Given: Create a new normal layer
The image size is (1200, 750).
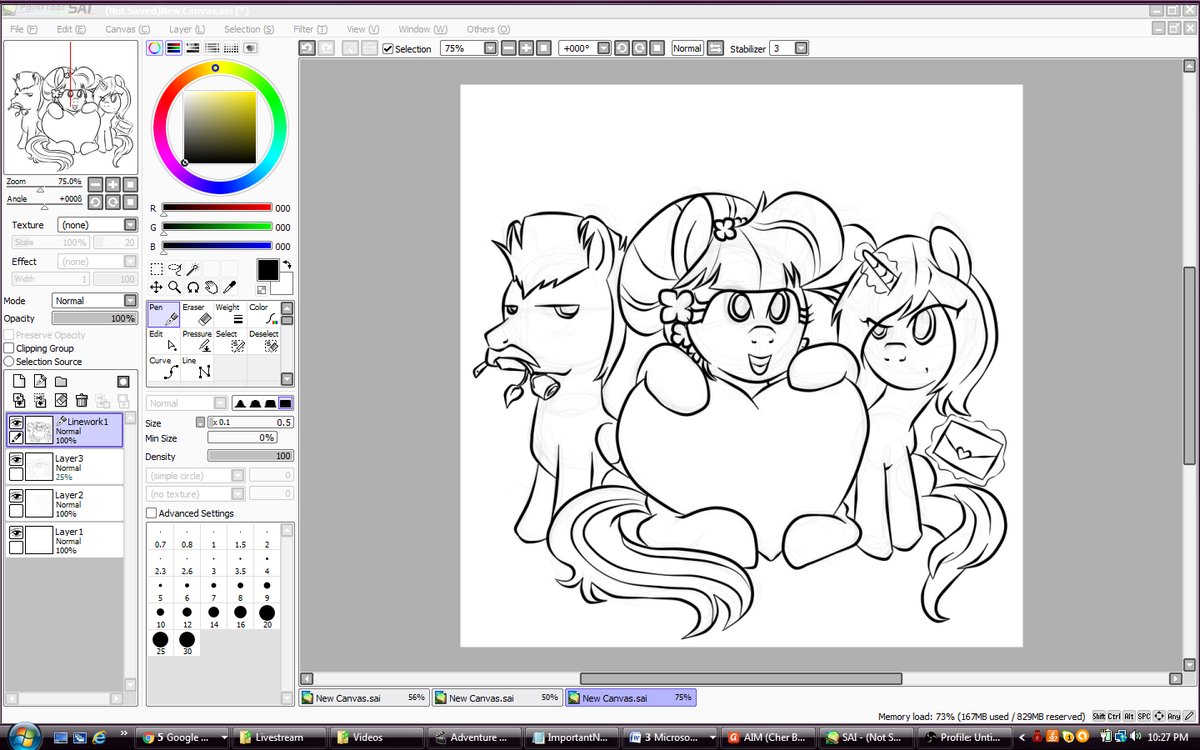Looking at the screenshot, I should 18,381.
